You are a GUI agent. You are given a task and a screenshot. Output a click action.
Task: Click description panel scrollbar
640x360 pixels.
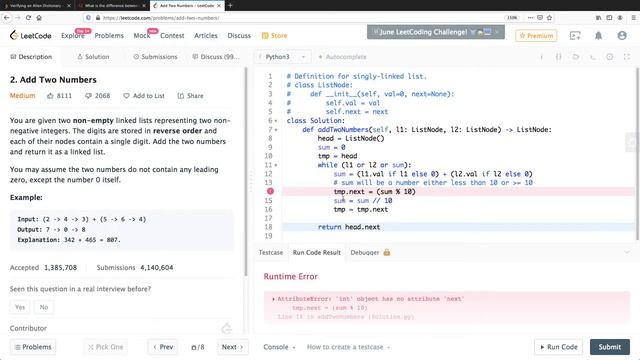pyautogui.click(x=246, y=171)
